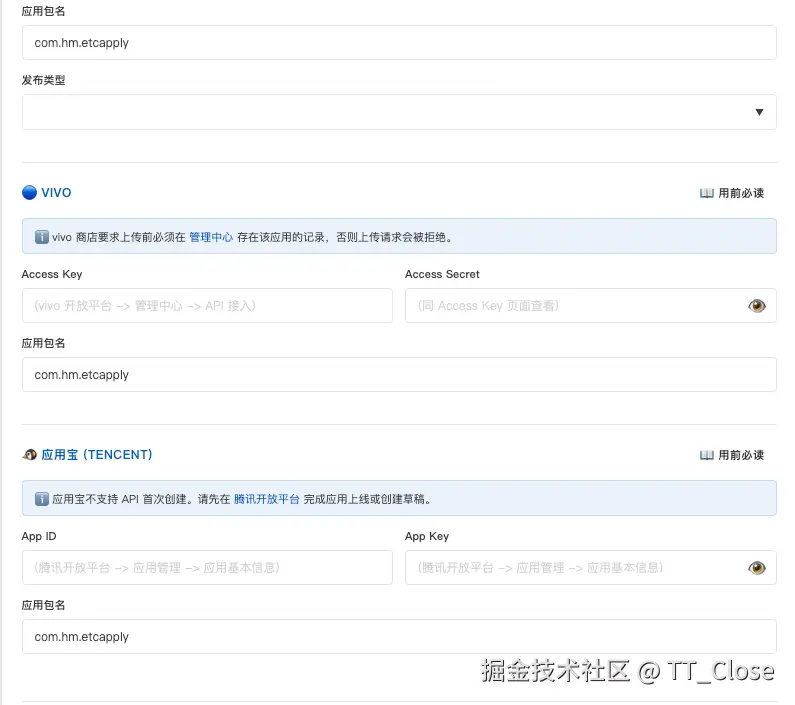Click the Tencent 应用包名 input field

(399, 637)
